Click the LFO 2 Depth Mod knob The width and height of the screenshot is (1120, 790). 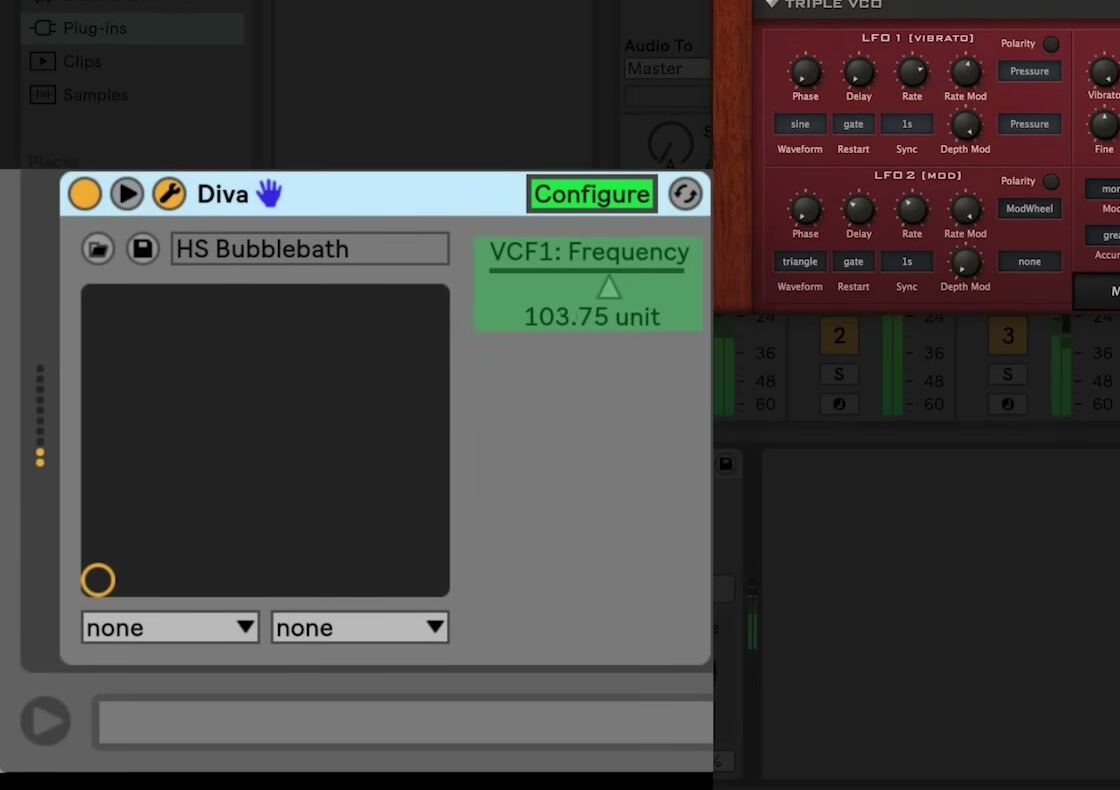pyautogui.click(x=965, y=262)
